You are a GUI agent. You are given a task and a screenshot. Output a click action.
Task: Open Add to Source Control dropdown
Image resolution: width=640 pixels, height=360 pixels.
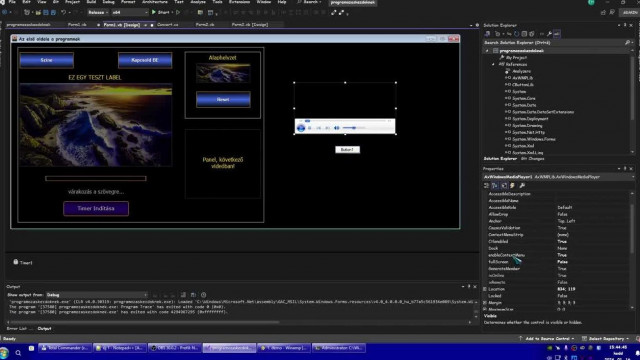coord(546,338)
